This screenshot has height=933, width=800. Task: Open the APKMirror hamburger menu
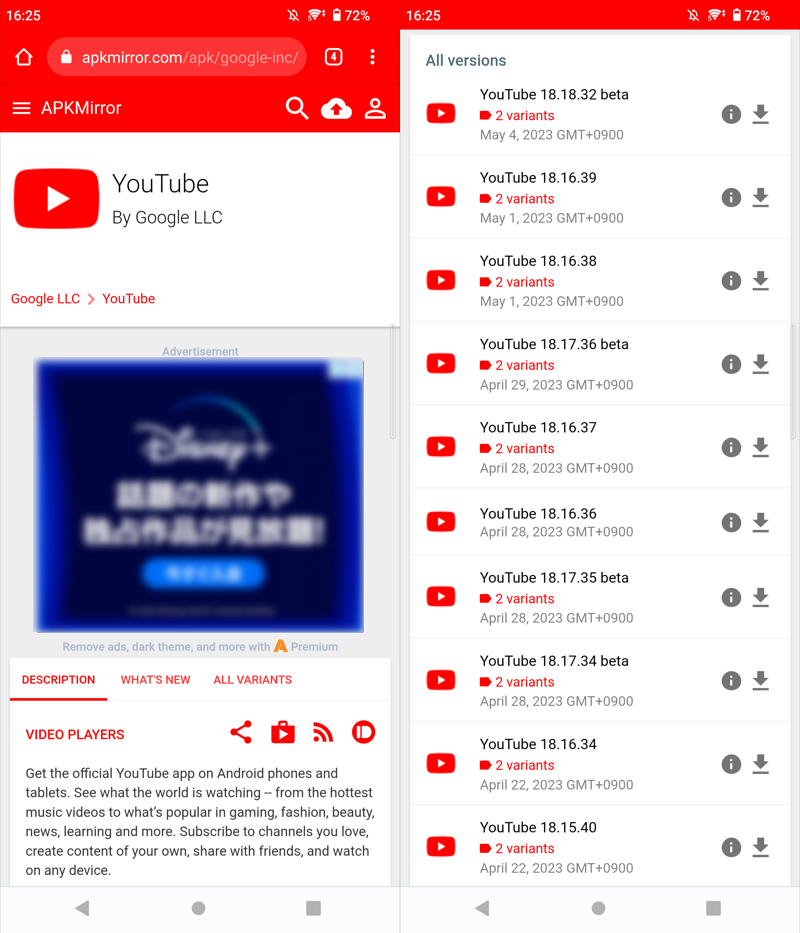21,108
